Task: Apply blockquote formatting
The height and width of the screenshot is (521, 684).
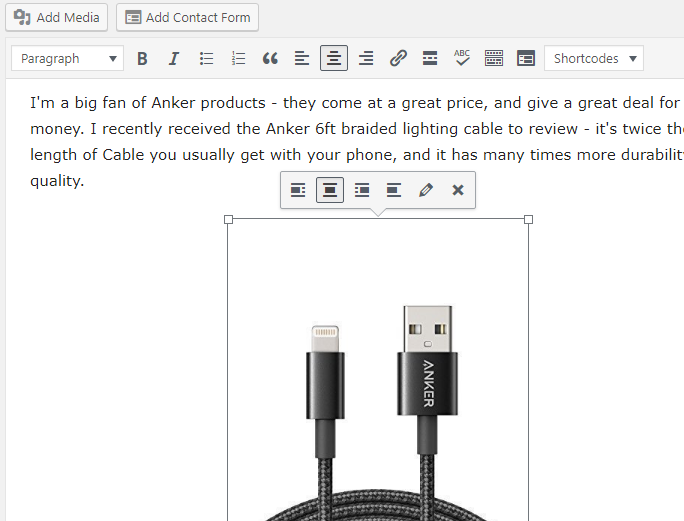Action: (x=270, y=58)
